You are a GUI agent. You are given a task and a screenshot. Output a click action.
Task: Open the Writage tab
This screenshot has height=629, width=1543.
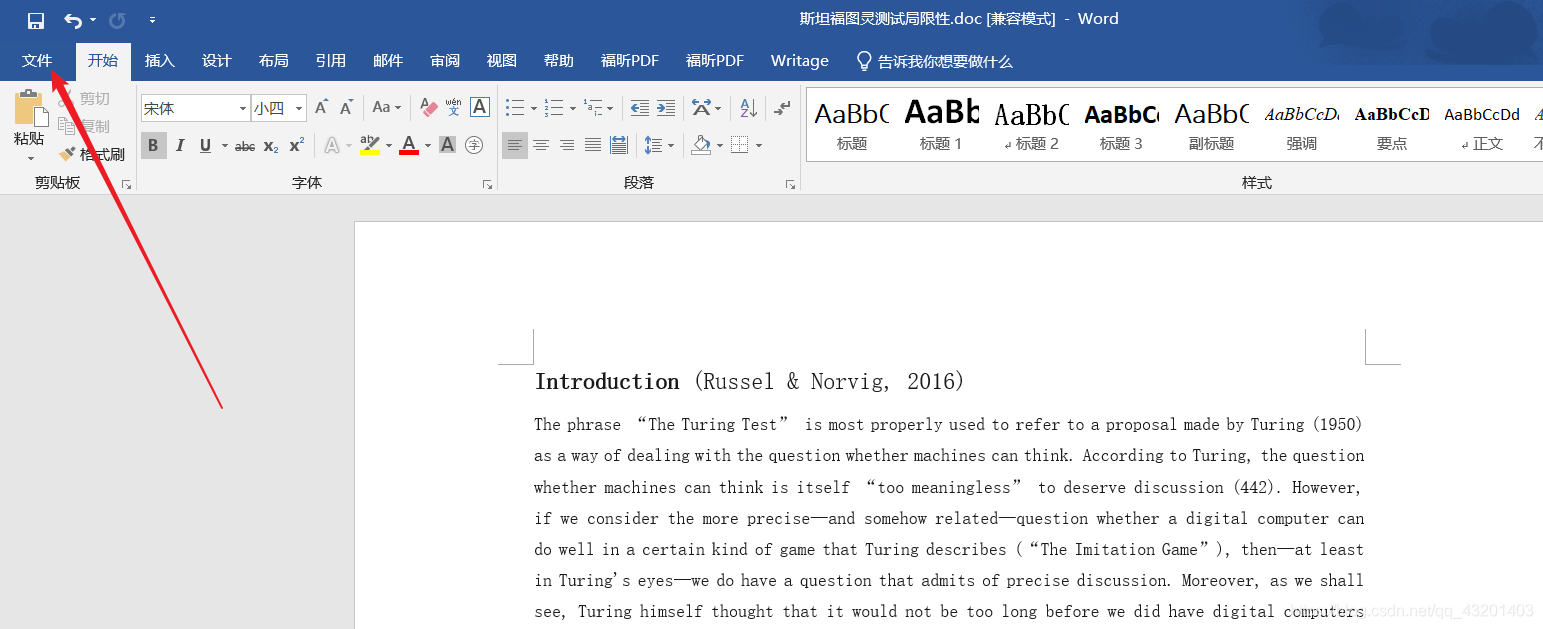pos(800,61)
